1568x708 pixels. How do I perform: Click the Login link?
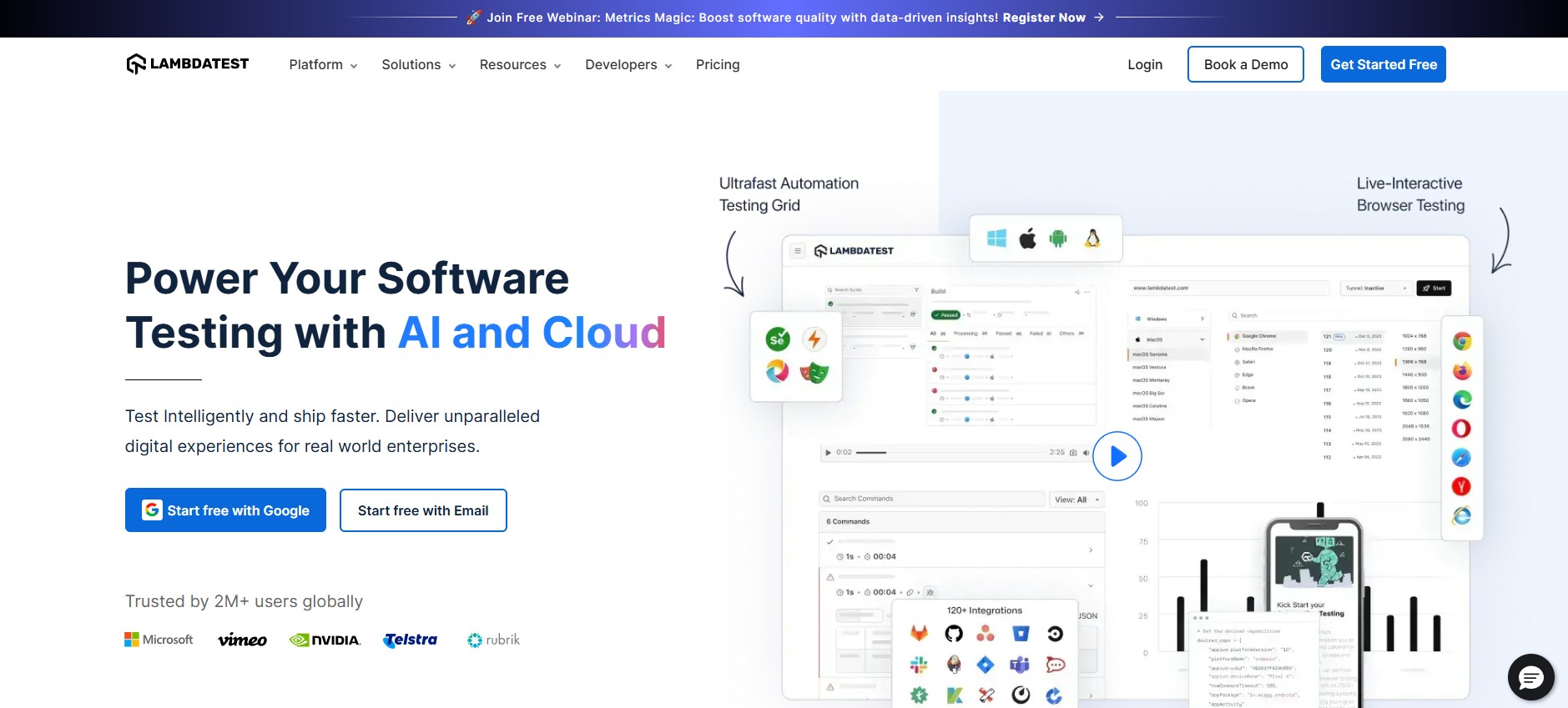pyautogui.click(x=1144, y=65)
